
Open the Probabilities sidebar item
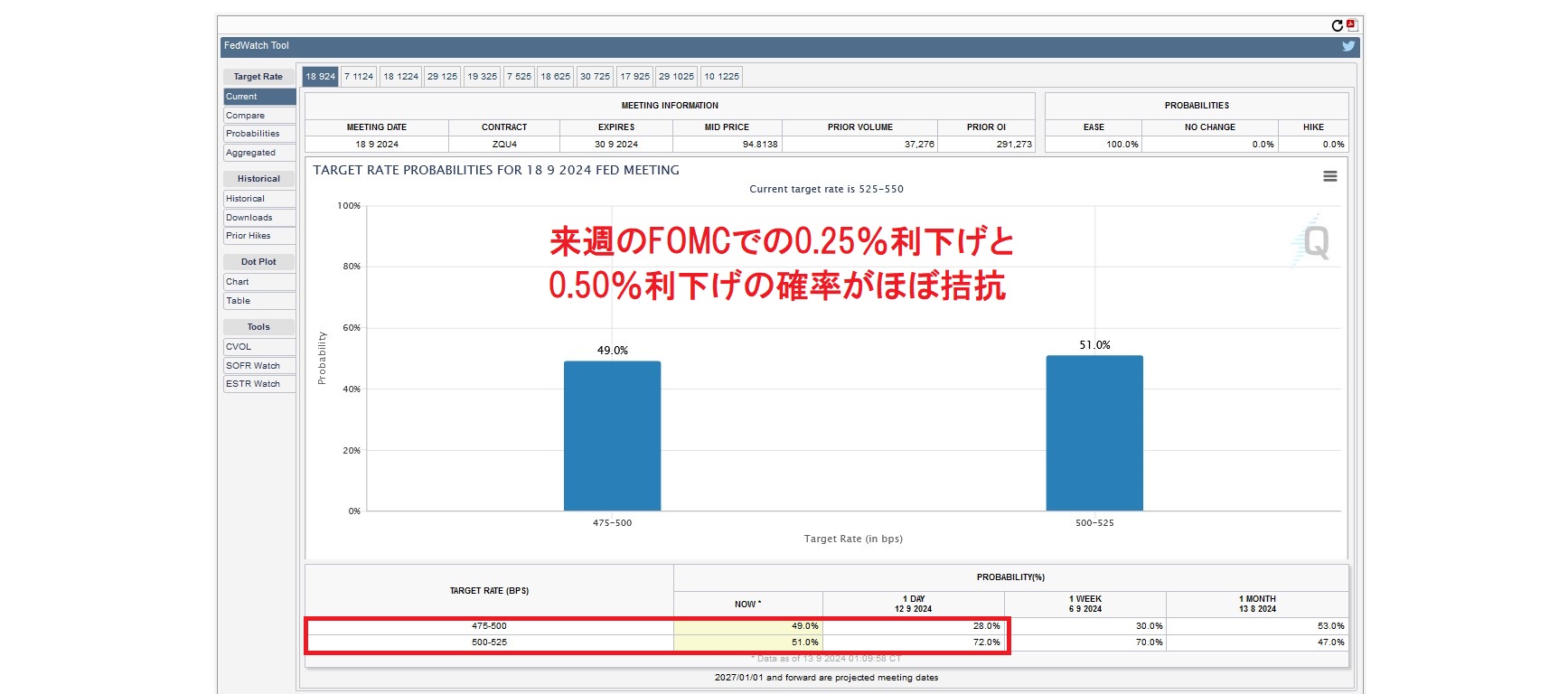pos(259,134)
